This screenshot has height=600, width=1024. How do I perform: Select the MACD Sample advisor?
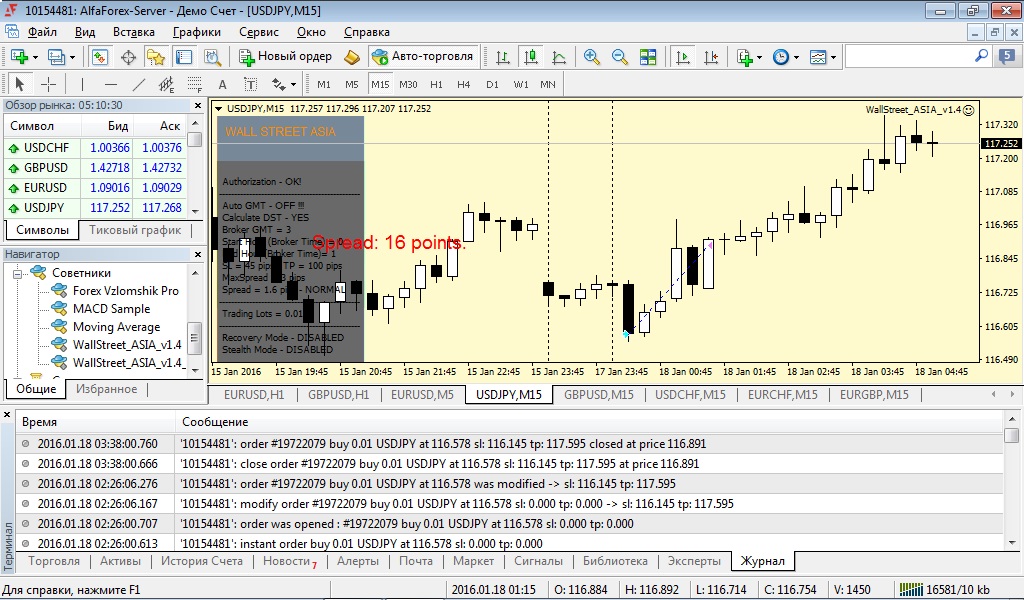click(x=111, y=309)
